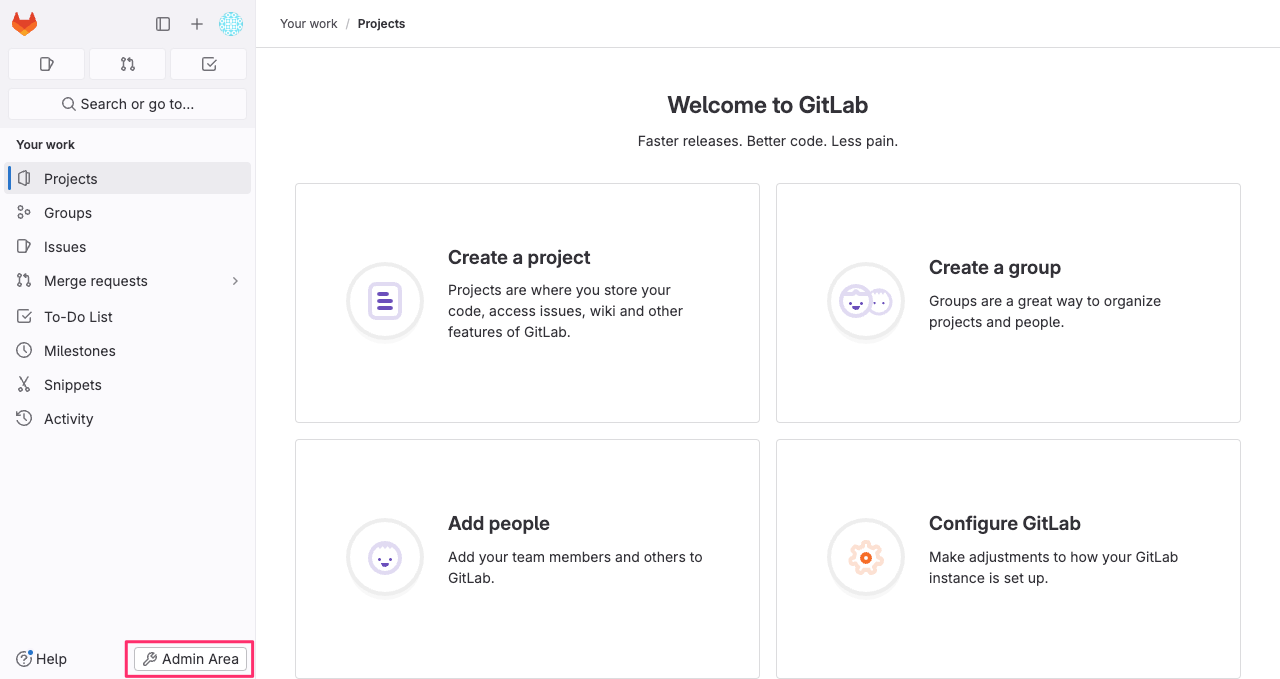Open assigned issues shortcut icon
Viewport: 1280px width, 679px height.
[47, 64]
